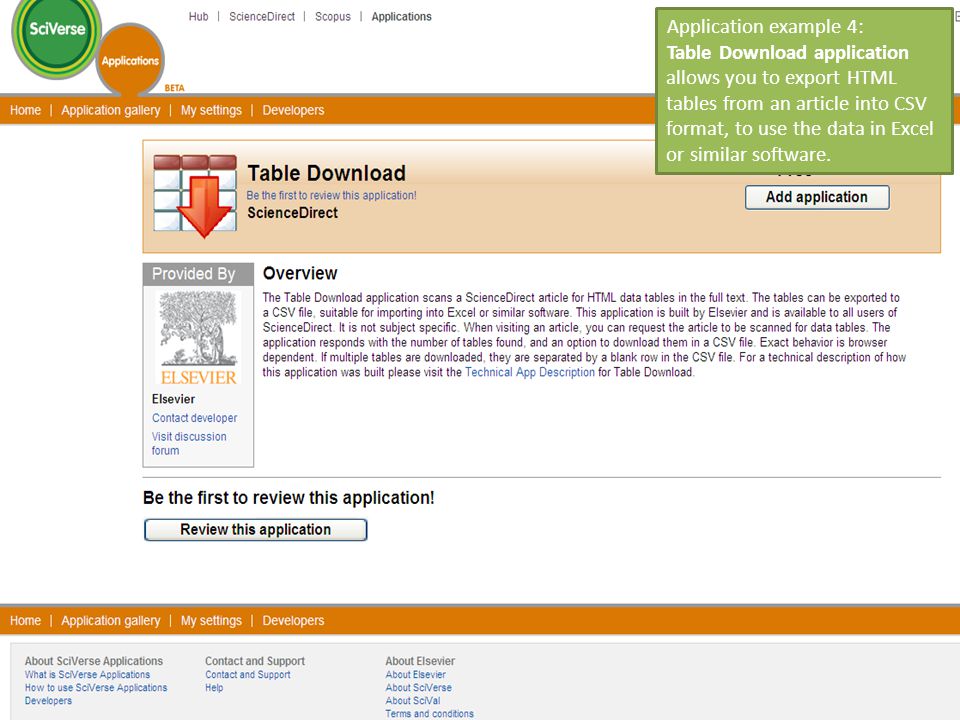The width and height of the screenshot is (960, 720).
Task: Open the Technical App Description link
Action: (x=530, y=372)
